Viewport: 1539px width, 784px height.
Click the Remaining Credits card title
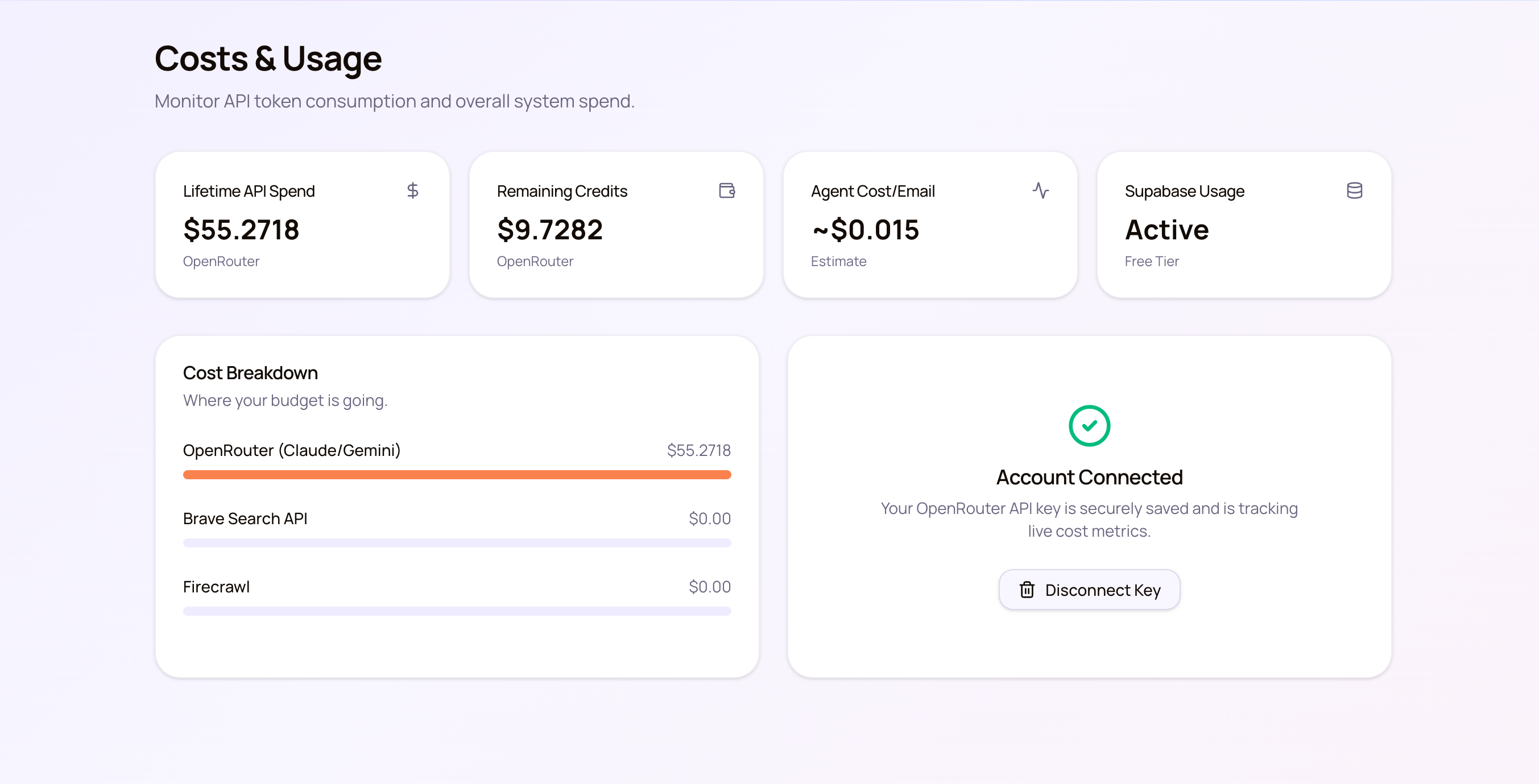tap(562, 191)
